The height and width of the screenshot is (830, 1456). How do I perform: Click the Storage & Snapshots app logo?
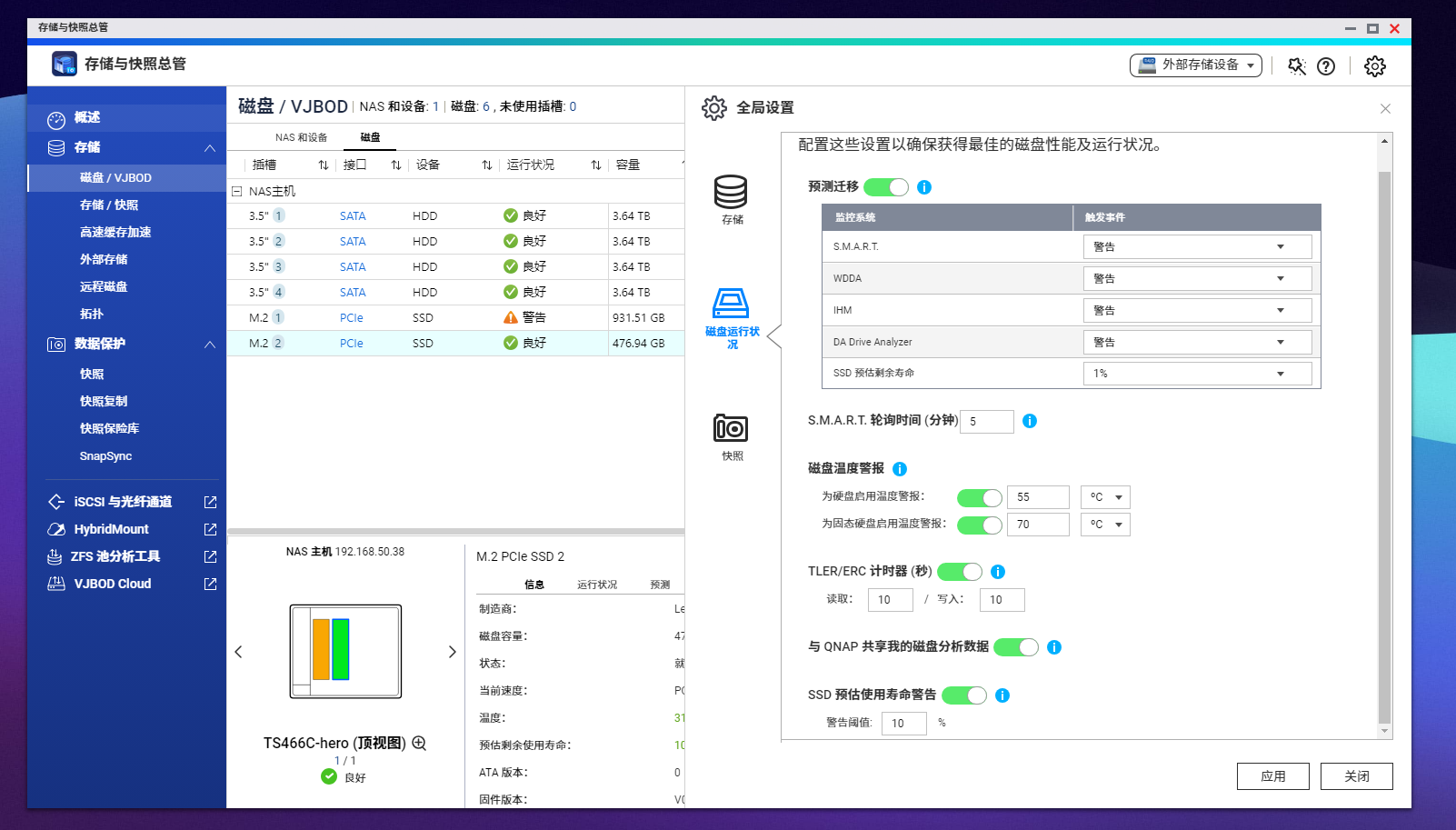[65, 64]
